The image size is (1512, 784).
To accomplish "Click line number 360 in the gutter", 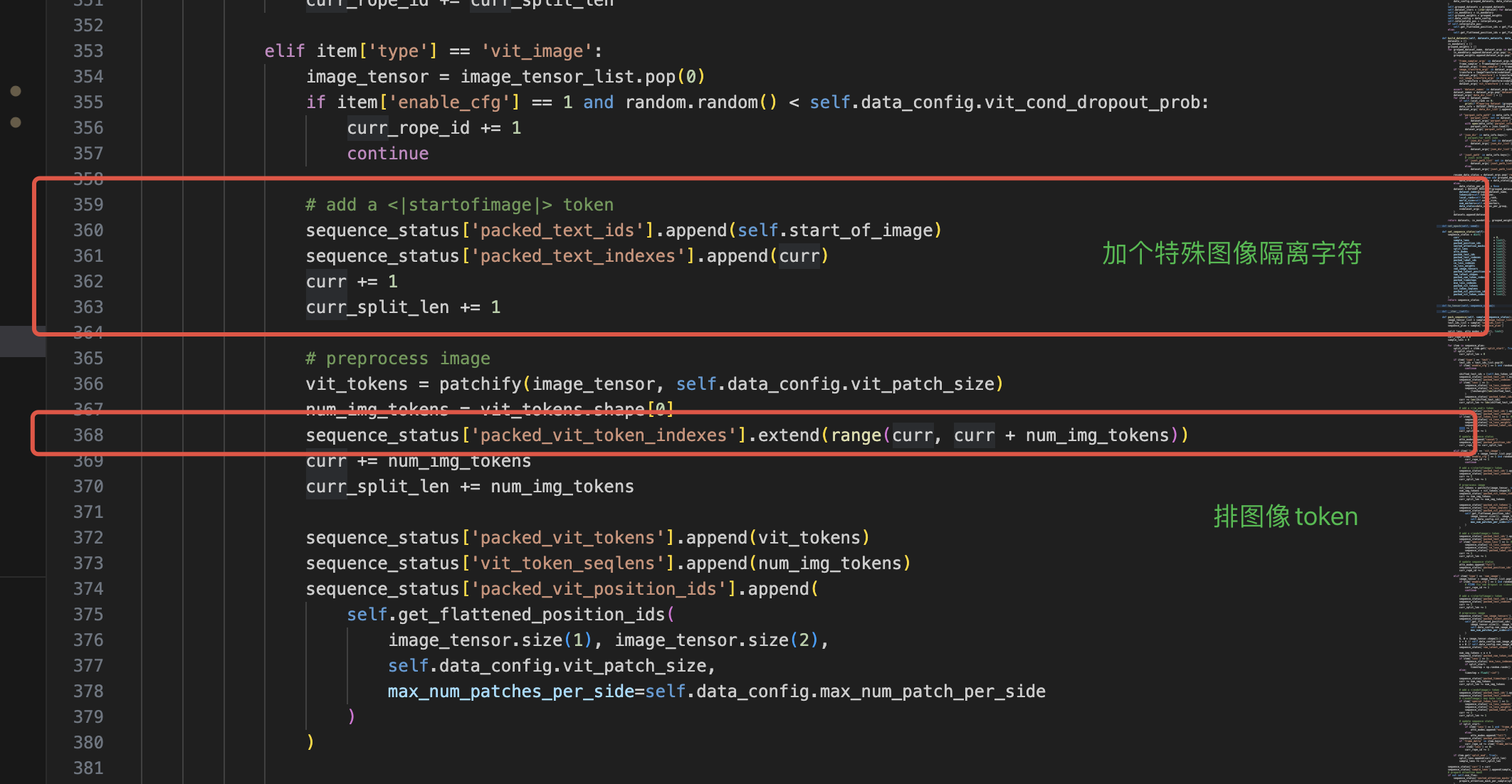I will point(88,231).
